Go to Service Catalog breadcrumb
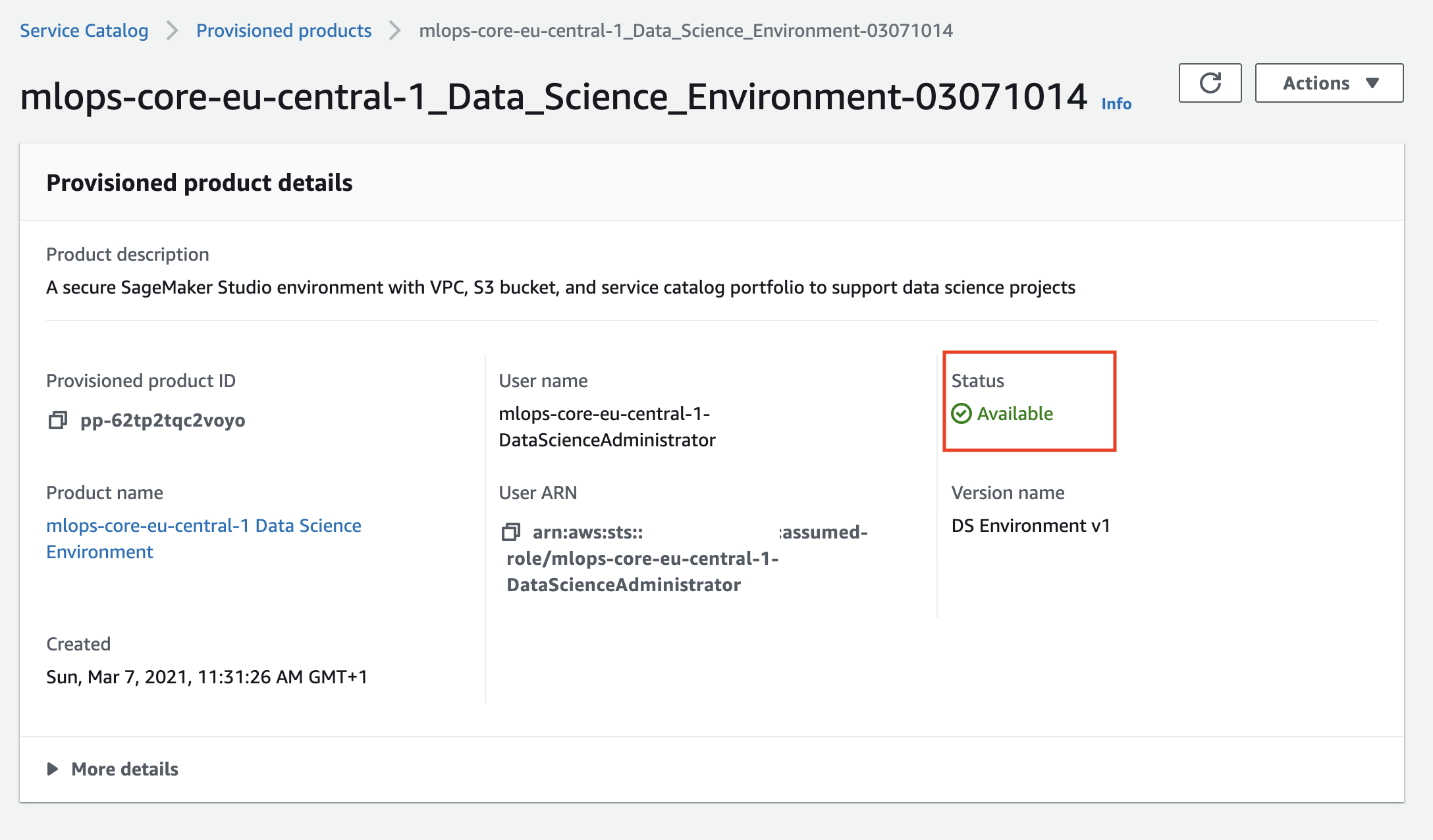1433x840 pixels. pyautogui.click(x=84, y=30)
